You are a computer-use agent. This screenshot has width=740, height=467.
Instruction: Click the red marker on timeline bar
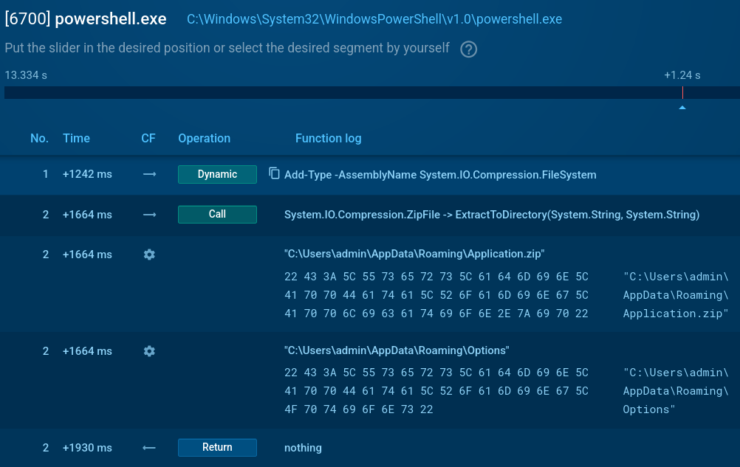tap(682, 92)
